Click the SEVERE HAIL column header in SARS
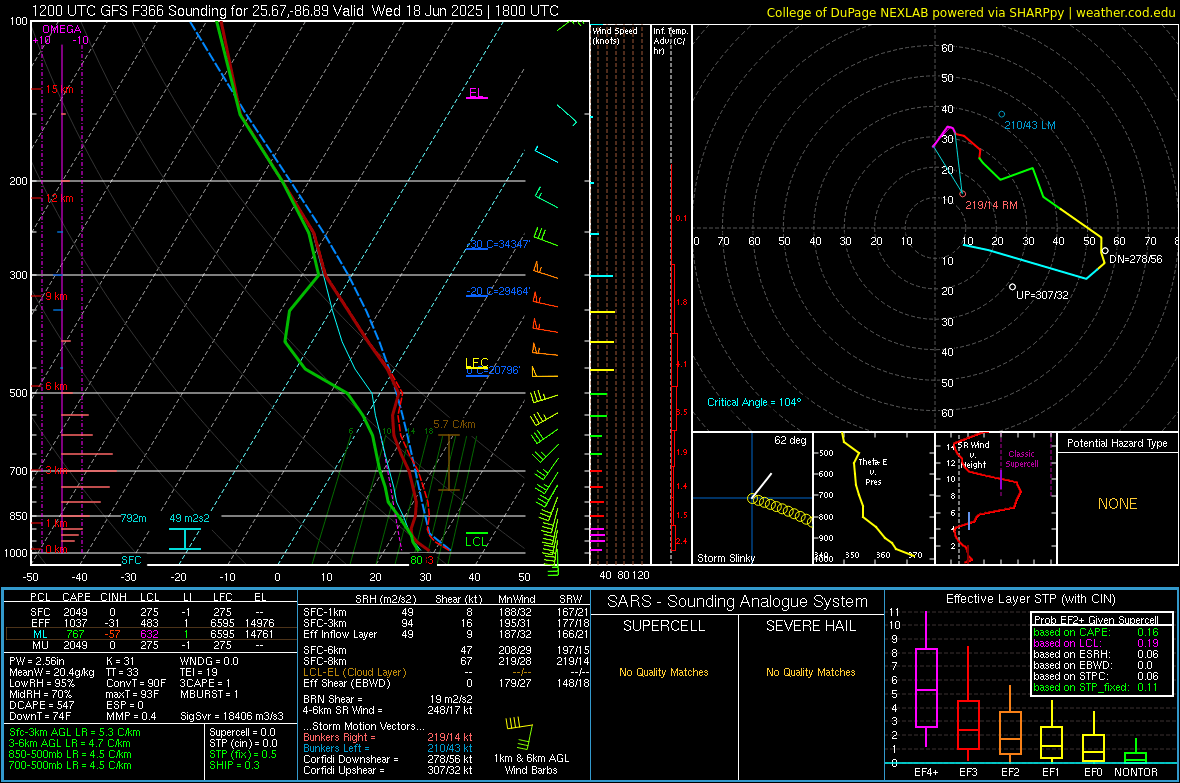Image resolution: width=1180 pixels, height=783 pixels. 810,626
